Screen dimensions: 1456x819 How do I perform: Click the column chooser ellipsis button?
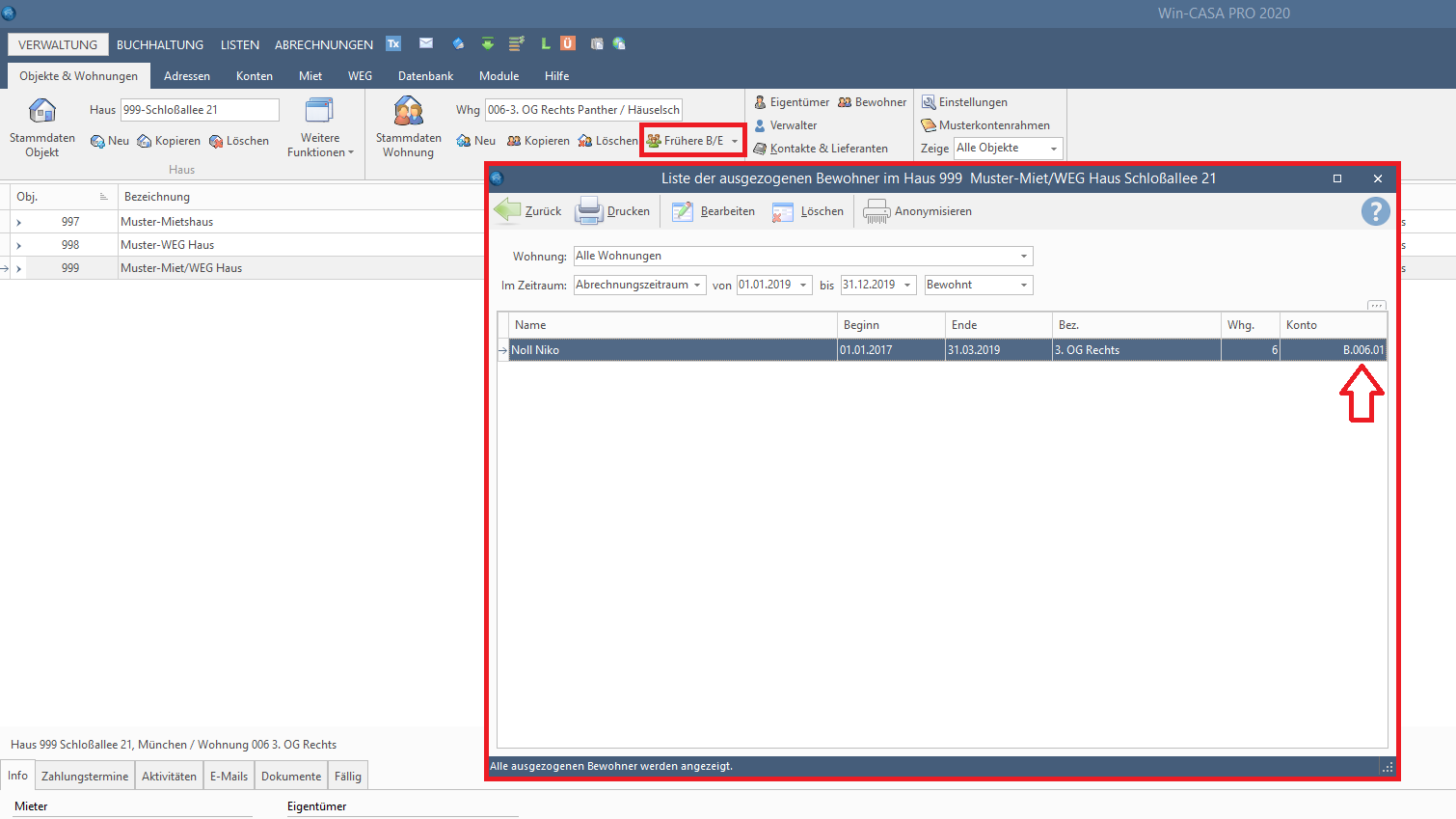(1376, 306)
